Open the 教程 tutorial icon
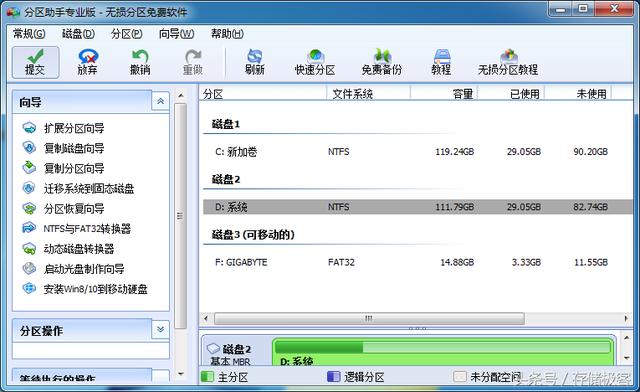Viewport: 640px width, 392px height. click(441, 62)
